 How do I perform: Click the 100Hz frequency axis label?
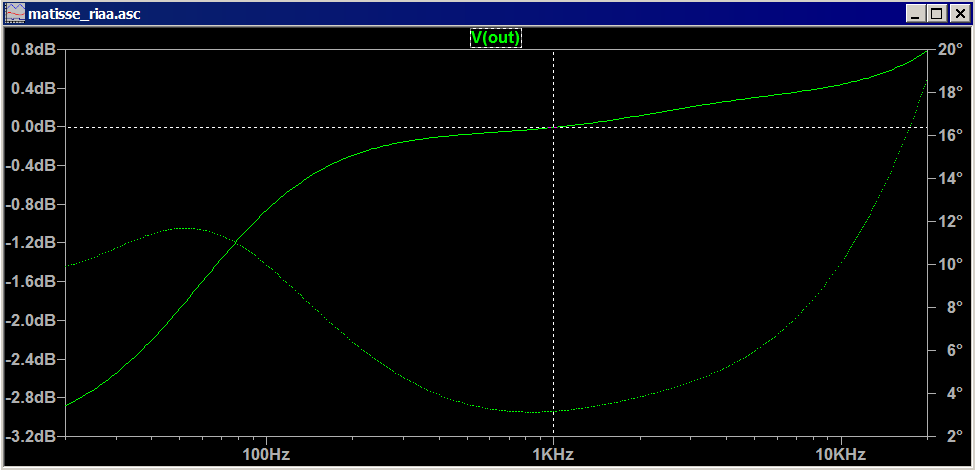[x=266, y=455]
